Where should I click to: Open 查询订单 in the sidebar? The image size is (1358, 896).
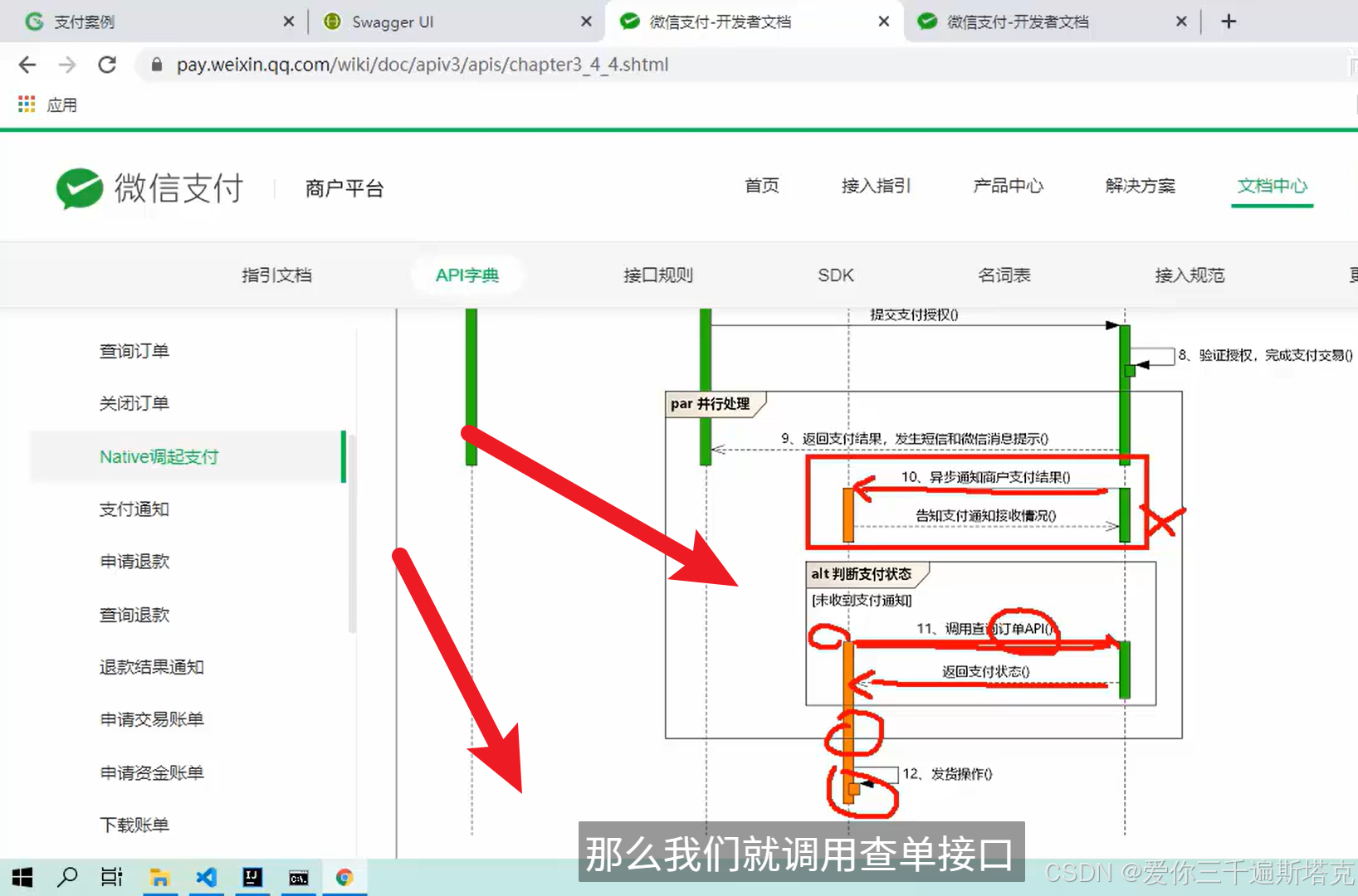point(134,351)
